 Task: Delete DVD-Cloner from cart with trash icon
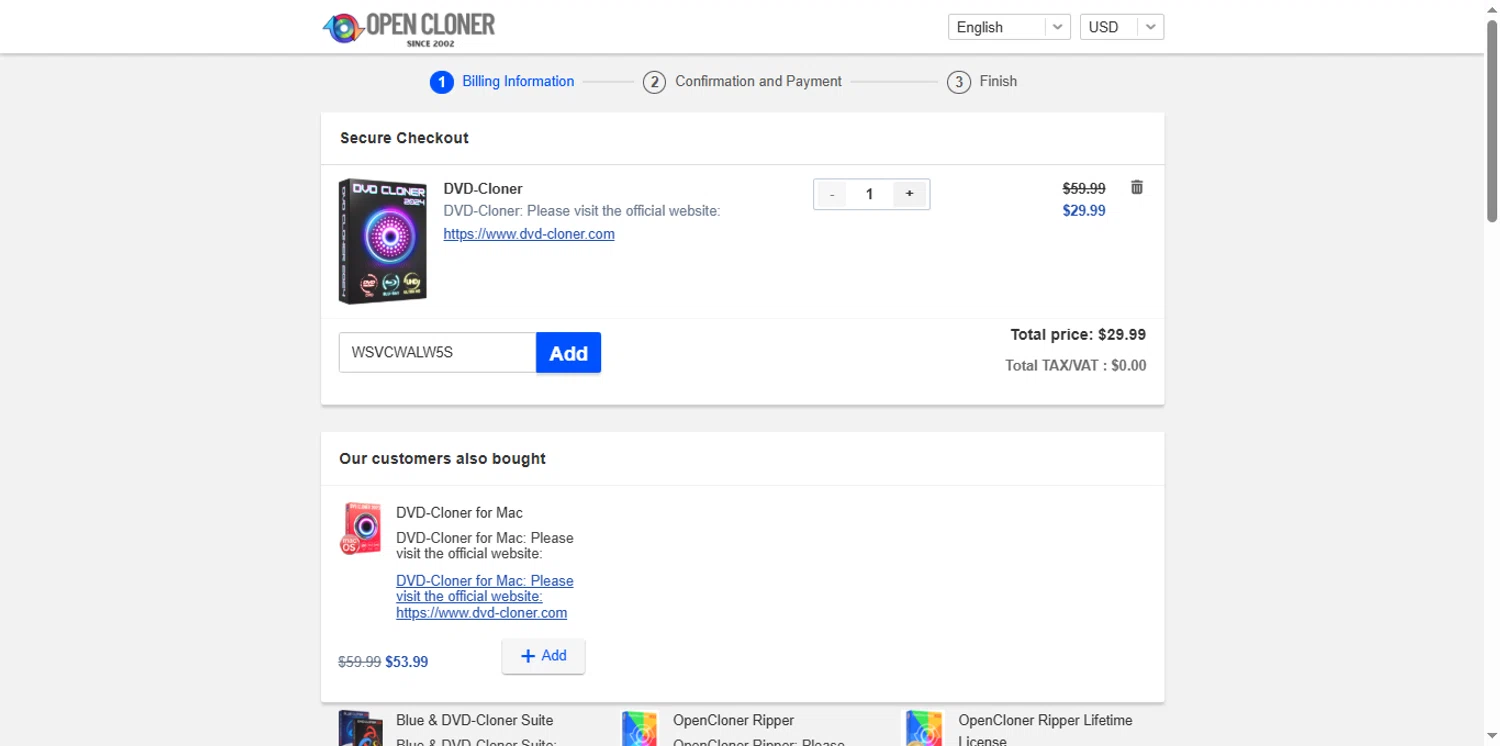pyautogui.click(x=1136, y=187)
